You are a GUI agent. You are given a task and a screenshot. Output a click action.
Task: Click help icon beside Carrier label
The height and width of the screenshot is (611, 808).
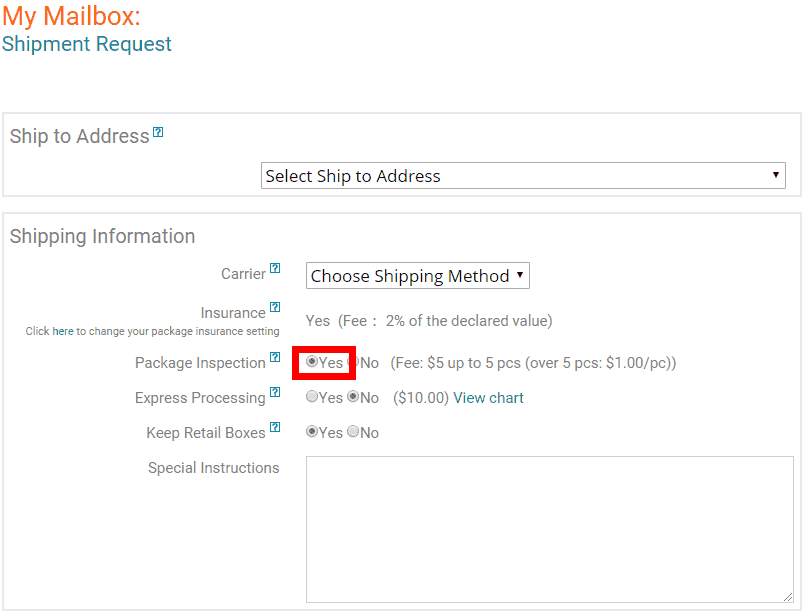click(x=275, y=269)
